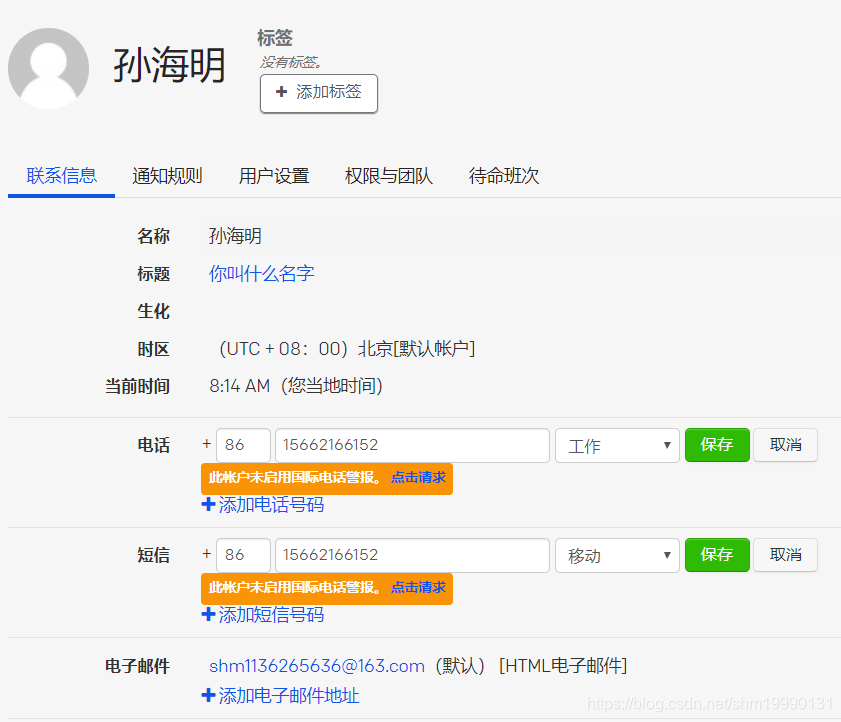The height and width of the screenshot is (722, 841).
Task: Select the 待命班次 tab
Action: click(504, 176)
